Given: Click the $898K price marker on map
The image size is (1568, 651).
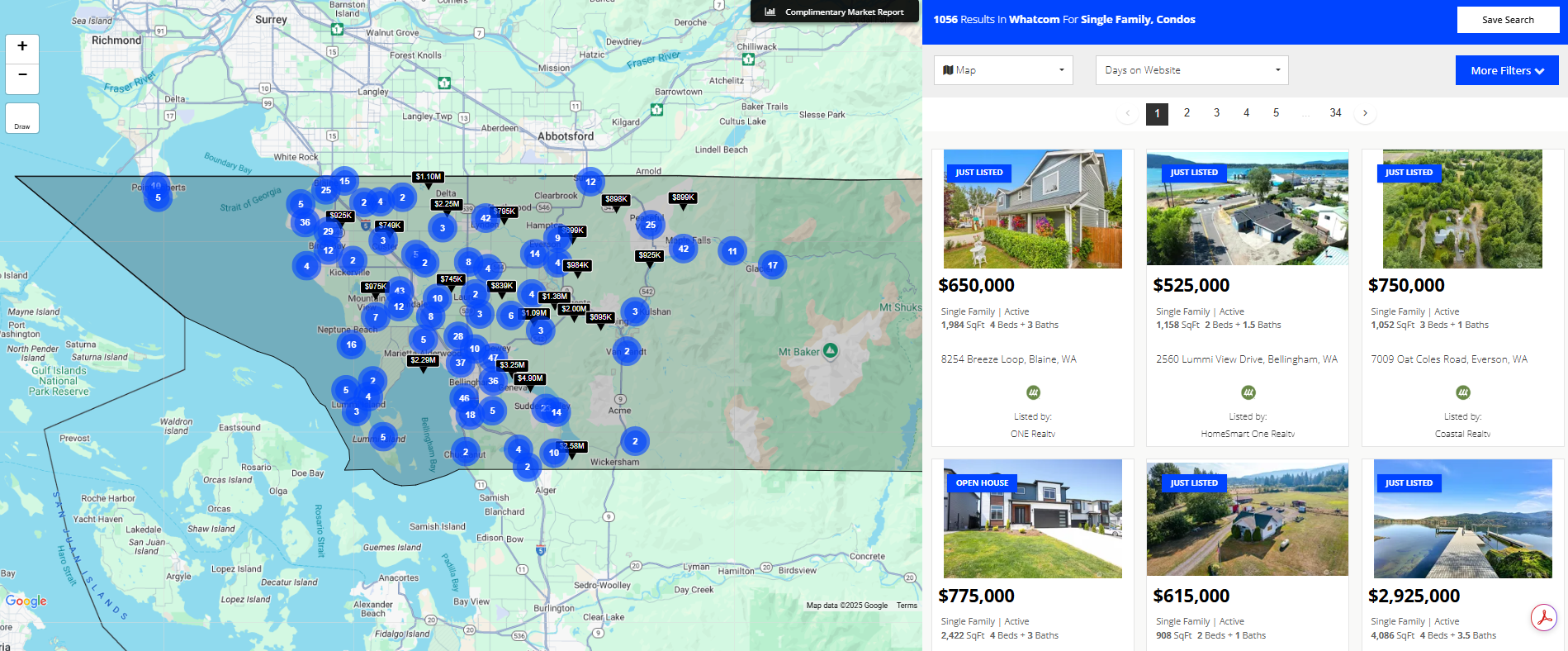Looking at the screenshot, I should coord(616,200).
